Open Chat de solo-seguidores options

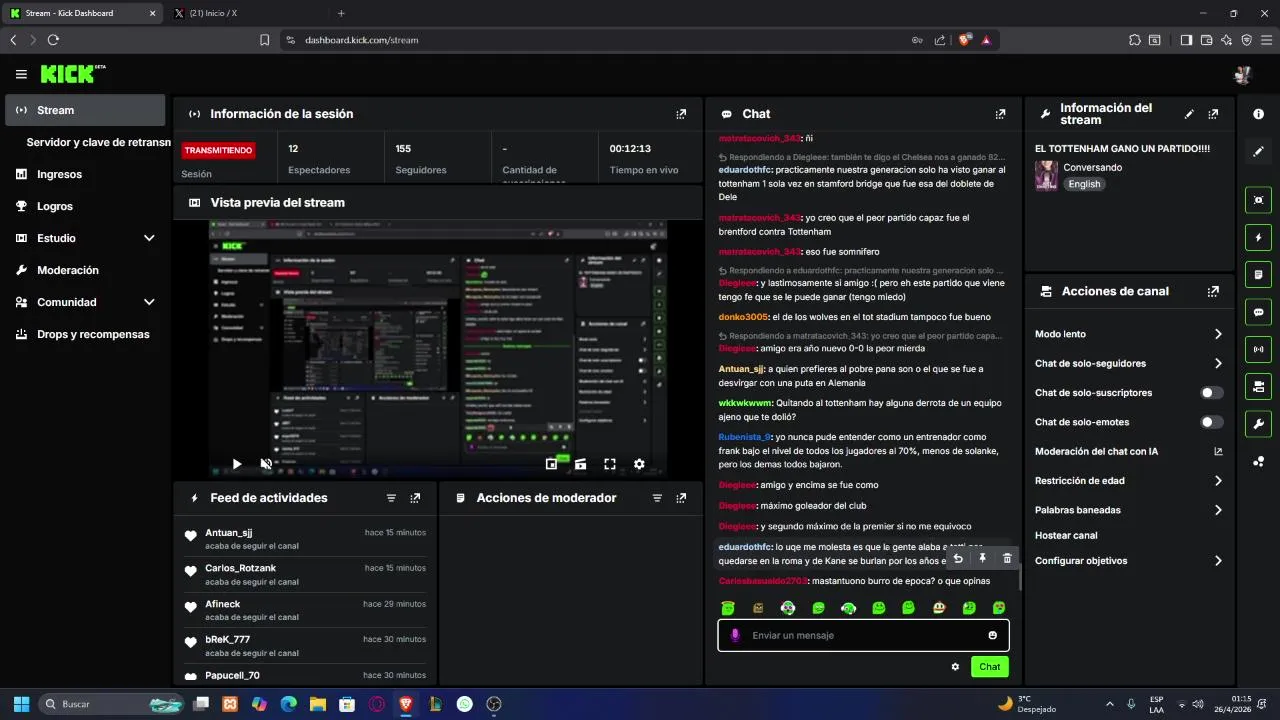coord(1128,363)
